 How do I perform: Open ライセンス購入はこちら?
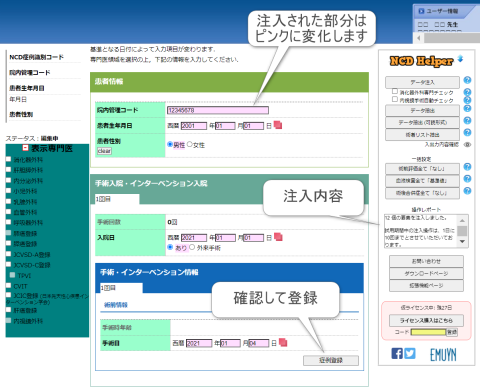(x=426, y=320)
